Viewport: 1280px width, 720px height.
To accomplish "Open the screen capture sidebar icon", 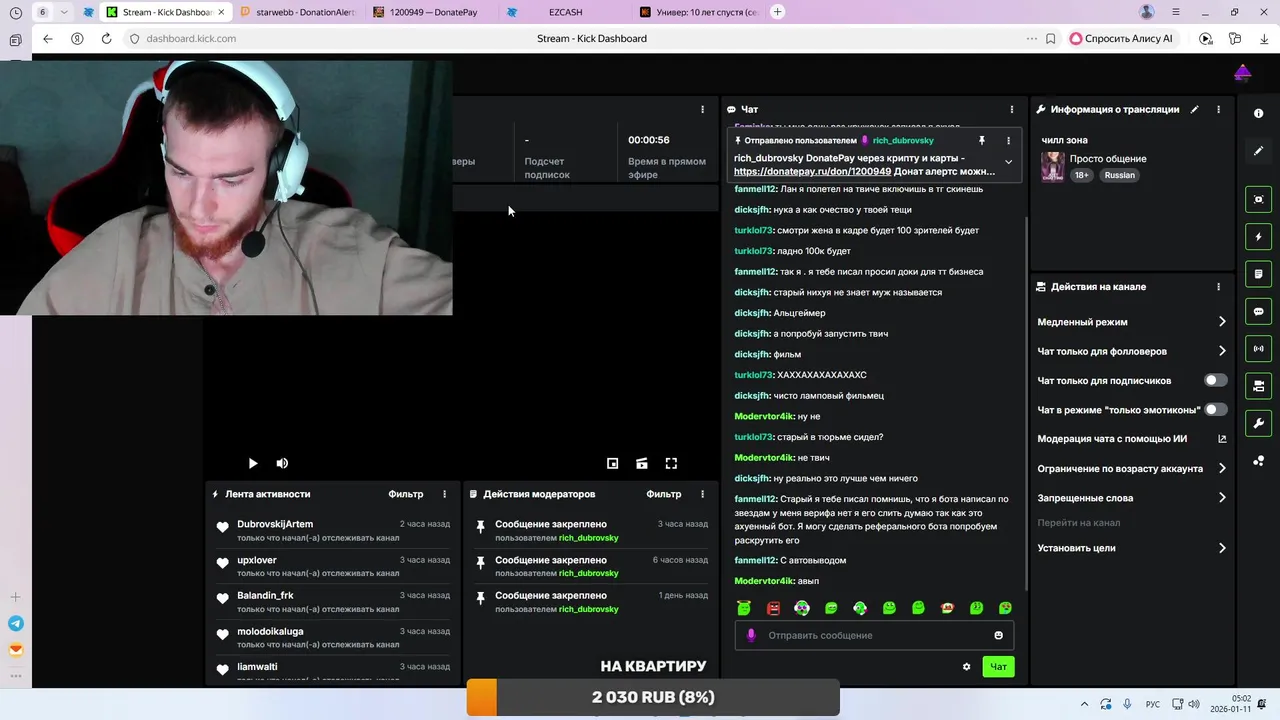I will [x=1258, y=199].
